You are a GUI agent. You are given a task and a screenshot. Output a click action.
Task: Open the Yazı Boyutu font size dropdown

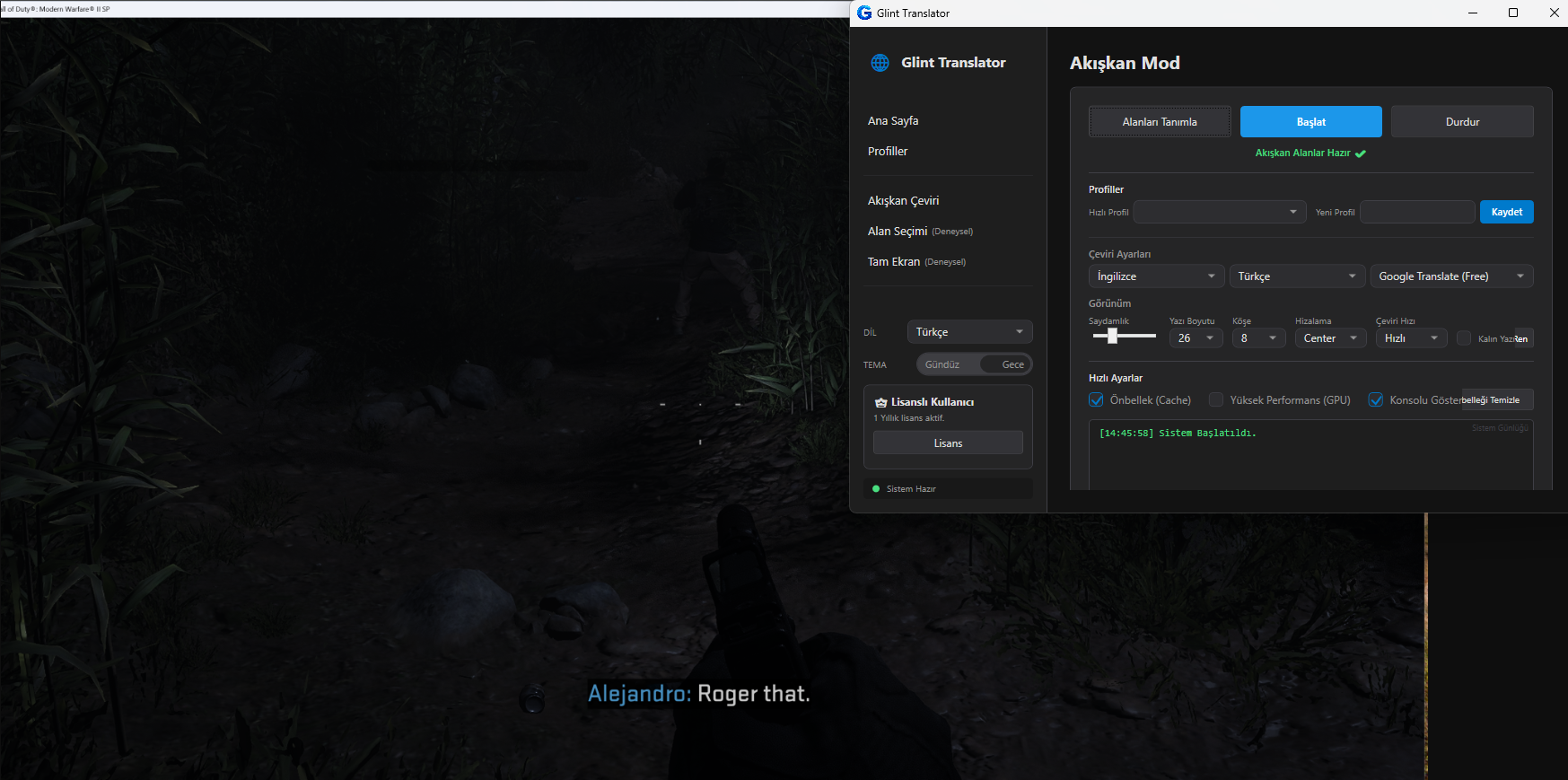click(x=1196, y=338)
